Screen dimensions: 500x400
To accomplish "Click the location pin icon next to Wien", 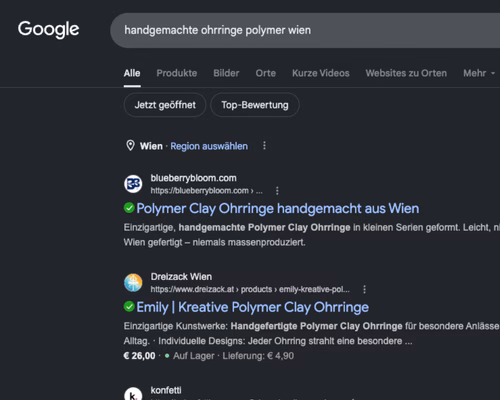I will click(x=130, y=146).
